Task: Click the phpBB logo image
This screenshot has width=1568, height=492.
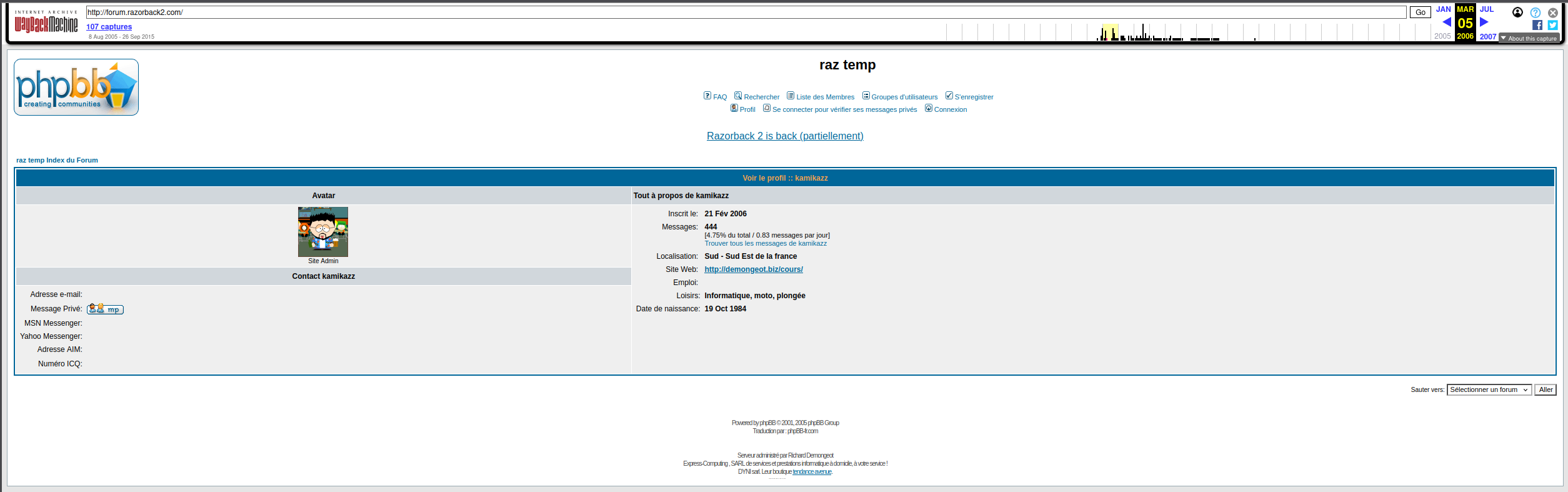Action: [76, 88]
